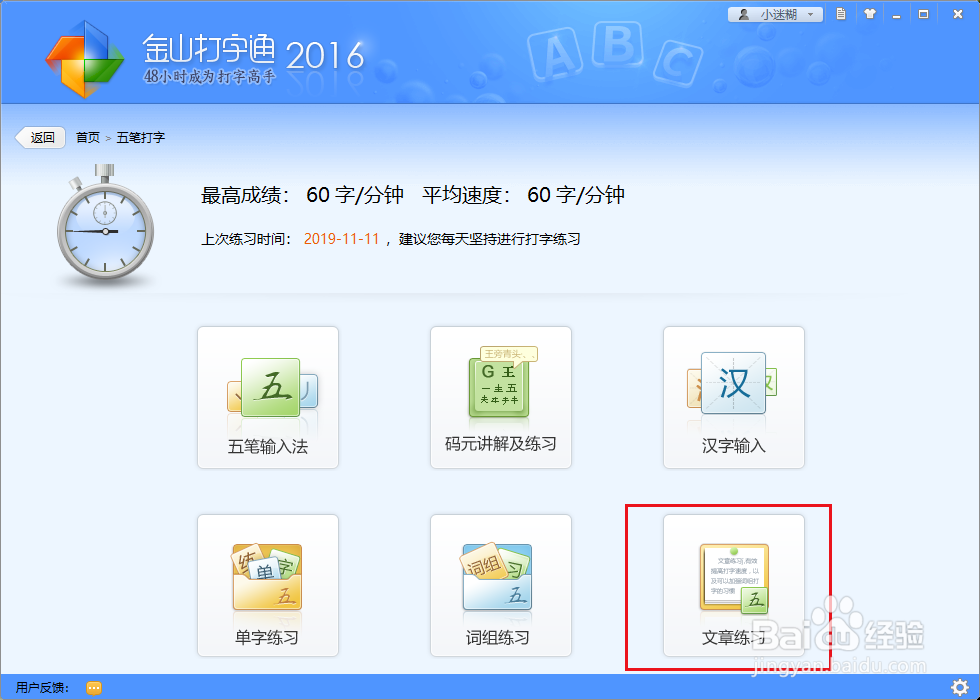Start the 单字练习 practice
Viewport: 980px width, 700px height.
tap(268, 586)
